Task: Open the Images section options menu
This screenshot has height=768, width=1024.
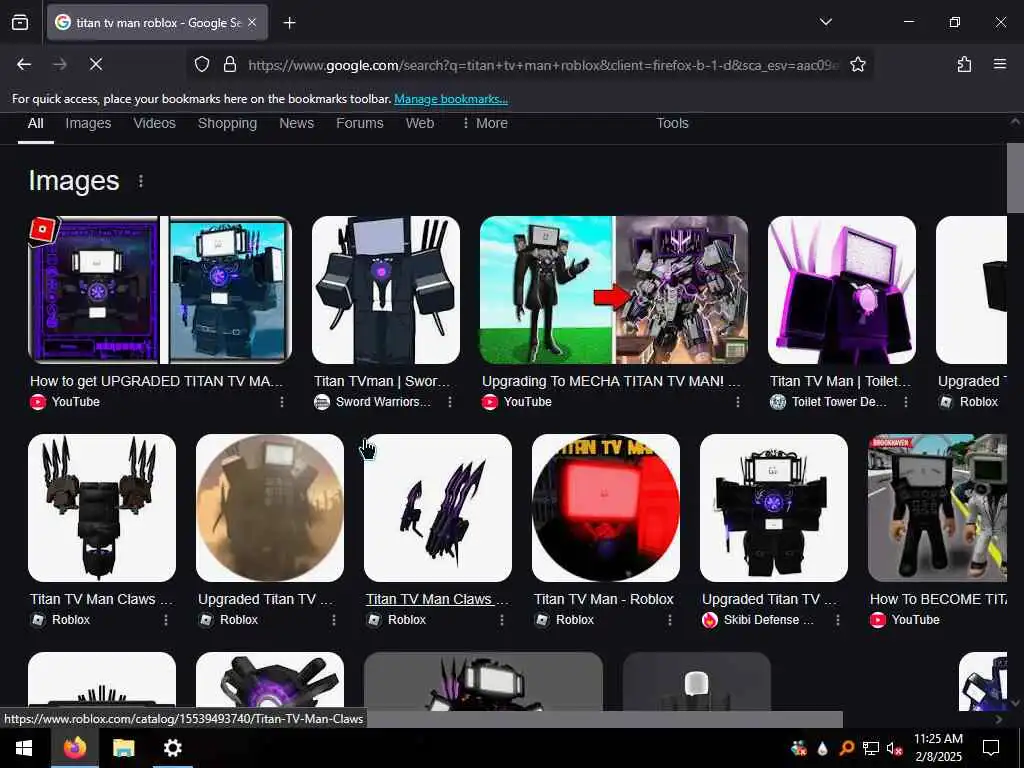Action: pos(140,181)
